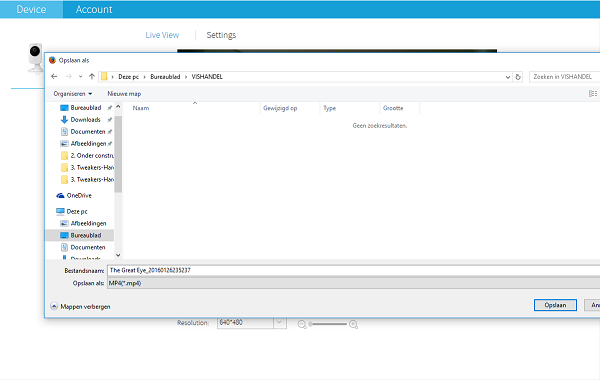Expand the address bar history dropdown
The height and width of the screenshot is (380, 600).
point(508,77)
